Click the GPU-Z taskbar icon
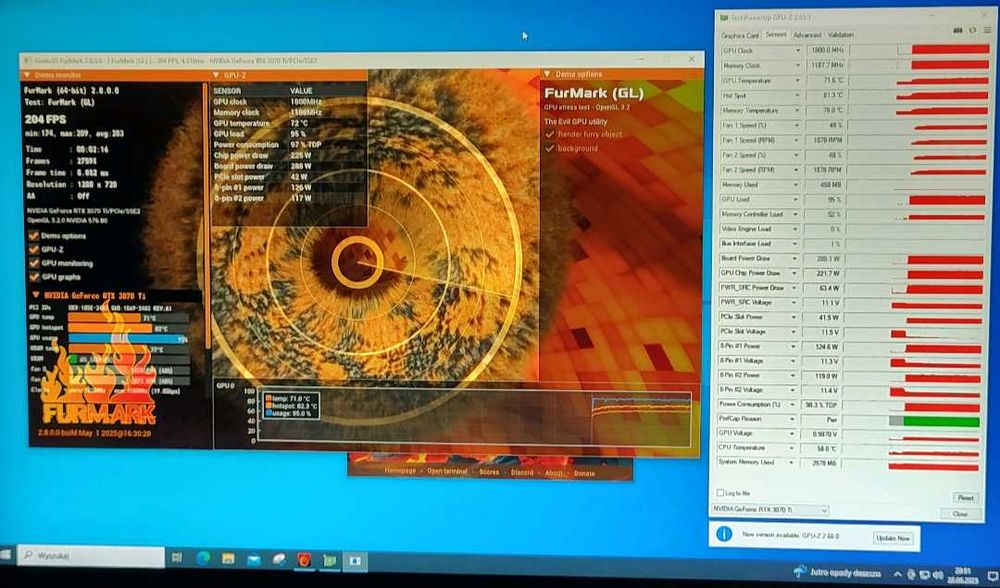The height and width of the screenshot is (588, 1000). point(330,561)
